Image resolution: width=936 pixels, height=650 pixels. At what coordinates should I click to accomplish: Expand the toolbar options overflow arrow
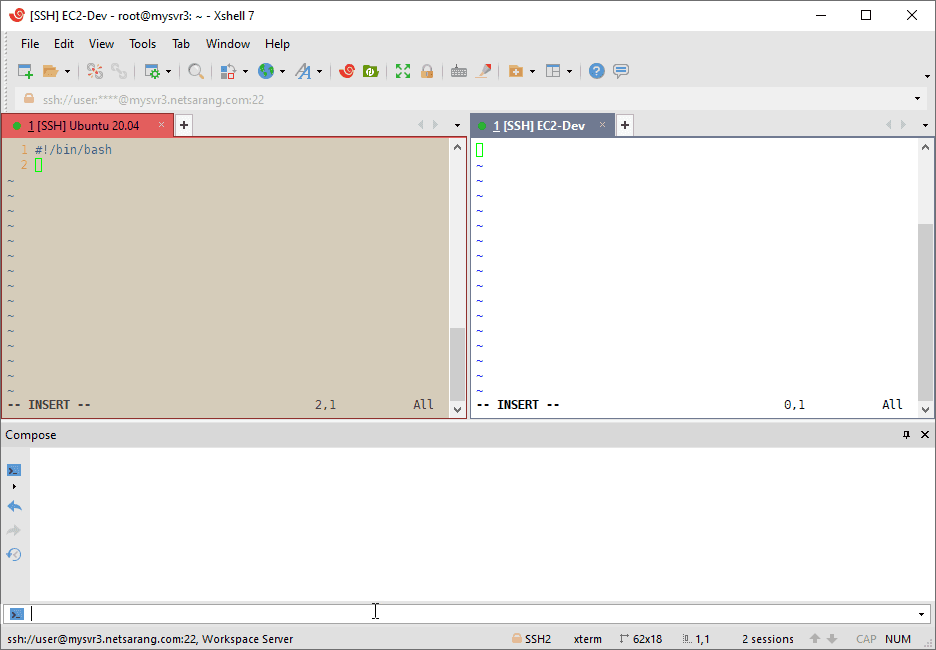[x=927, y=76]
